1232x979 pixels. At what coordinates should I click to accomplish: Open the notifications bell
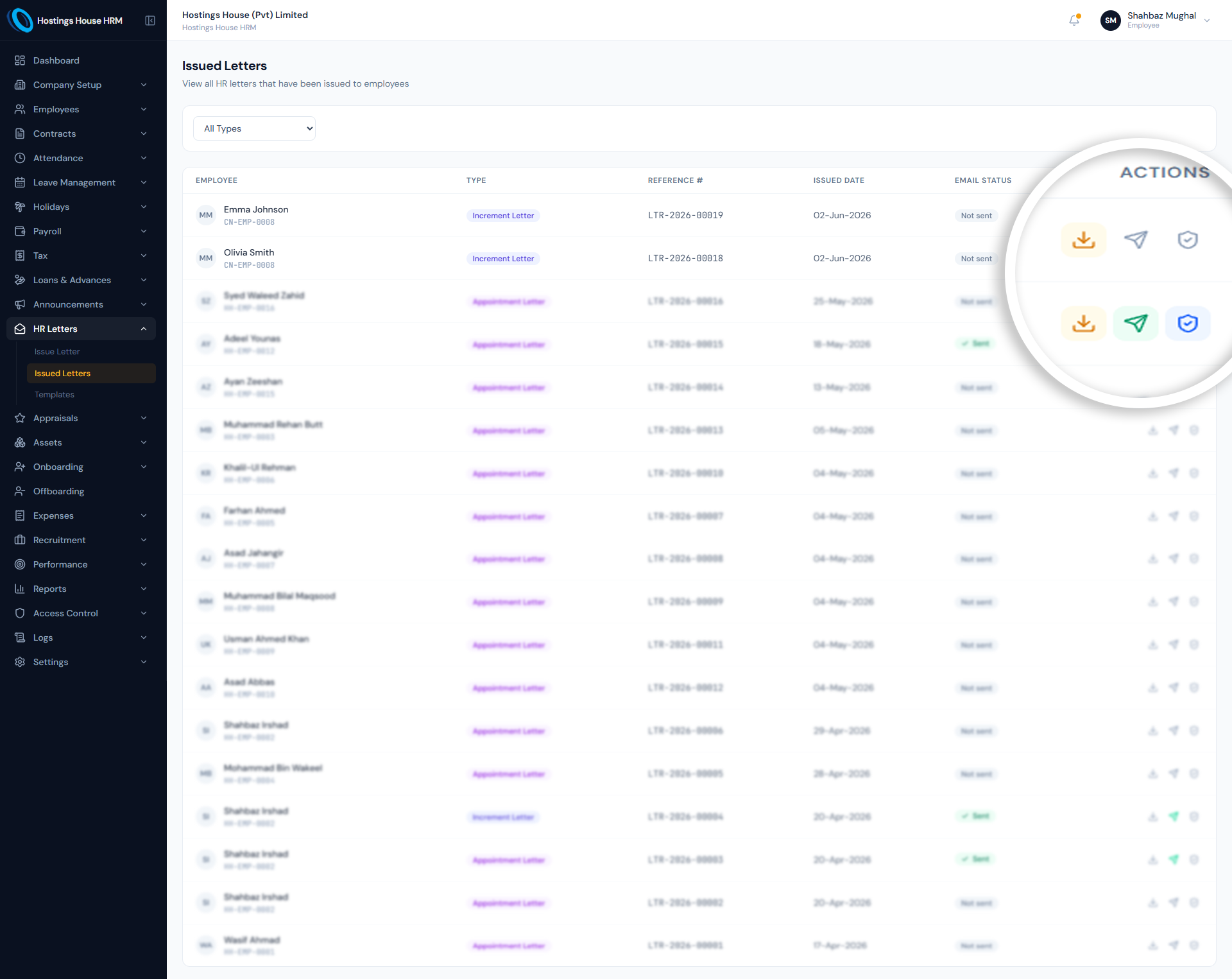[x=1074, y=21]
